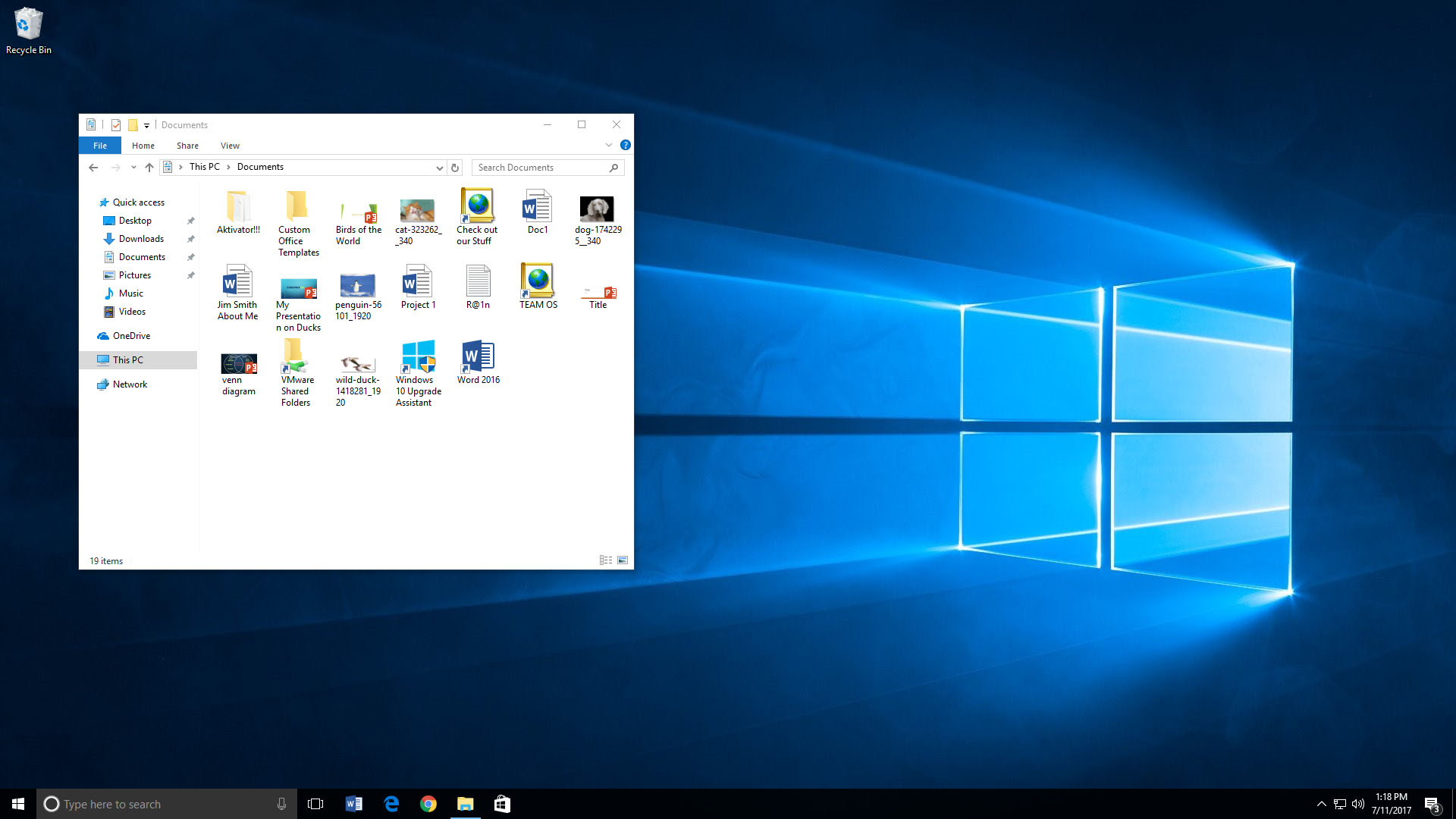Launch Word from the taskbar
Image resolution: width=1456 pixels, height=819 pixels.
click(x=353, y=804)
